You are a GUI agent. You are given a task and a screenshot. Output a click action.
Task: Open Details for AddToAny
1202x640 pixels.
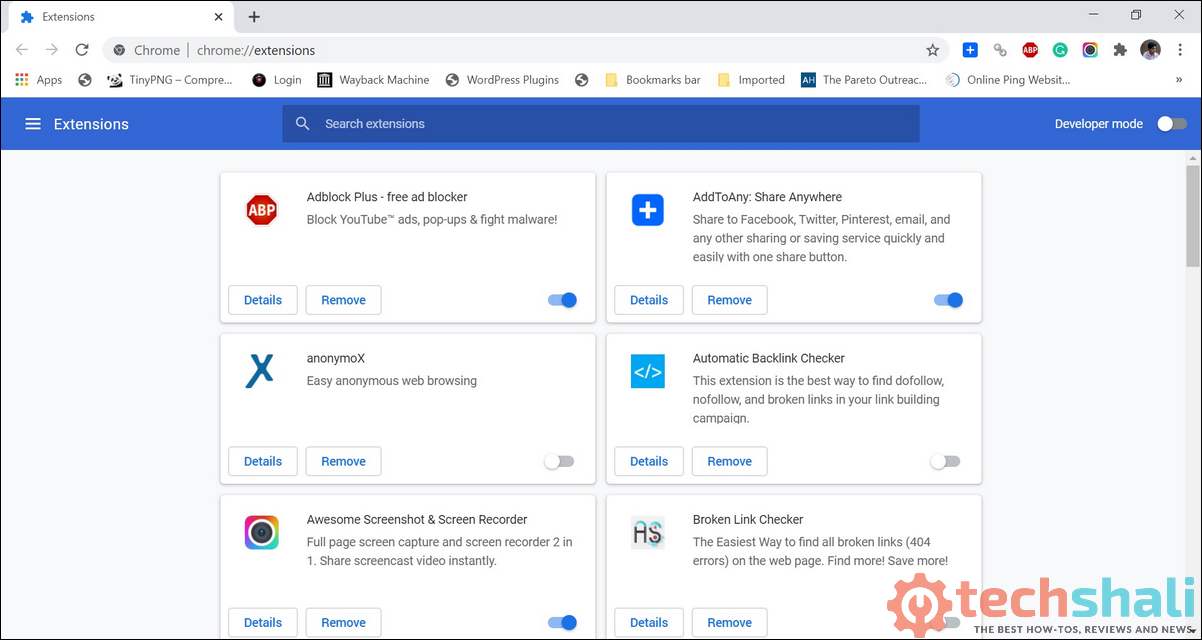[649, 300]
